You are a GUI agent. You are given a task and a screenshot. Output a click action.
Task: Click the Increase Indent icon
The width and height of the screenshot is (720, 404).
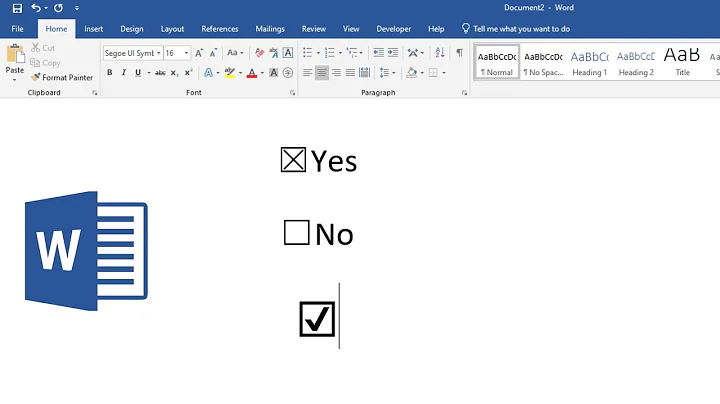393,53
